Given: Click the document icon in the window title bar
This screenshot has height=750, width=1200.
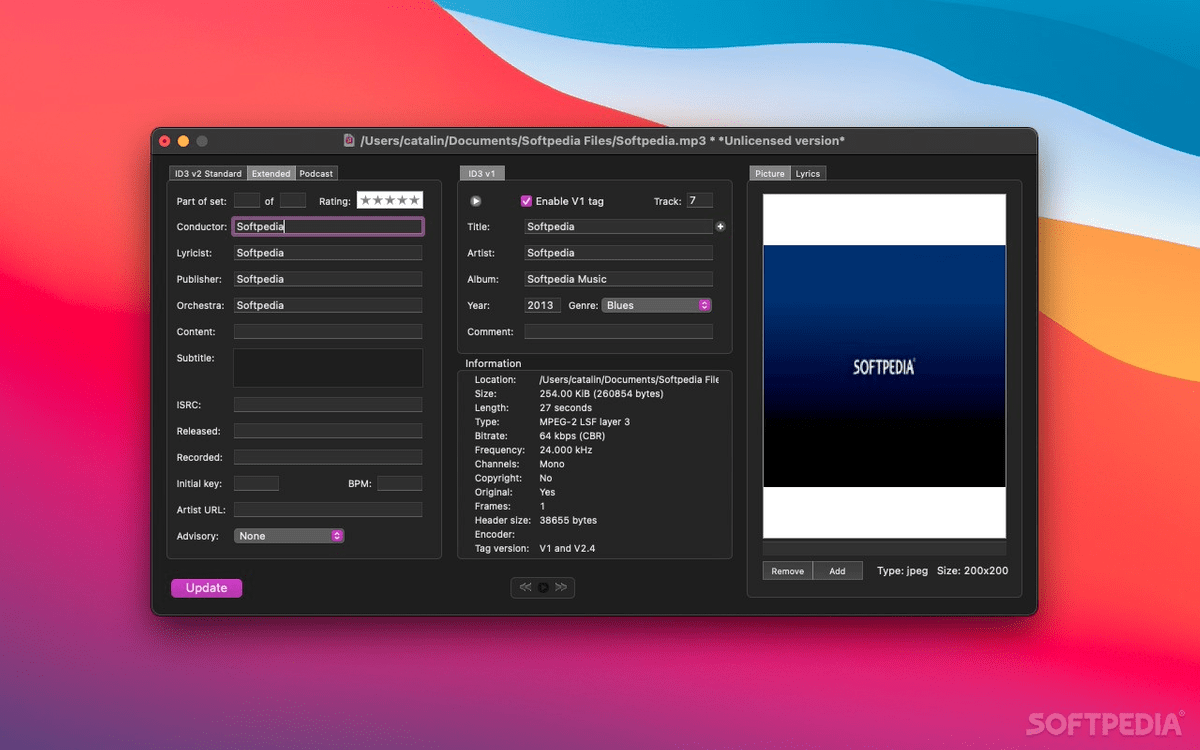Looking at the screenshot, I should coord(347,141).
